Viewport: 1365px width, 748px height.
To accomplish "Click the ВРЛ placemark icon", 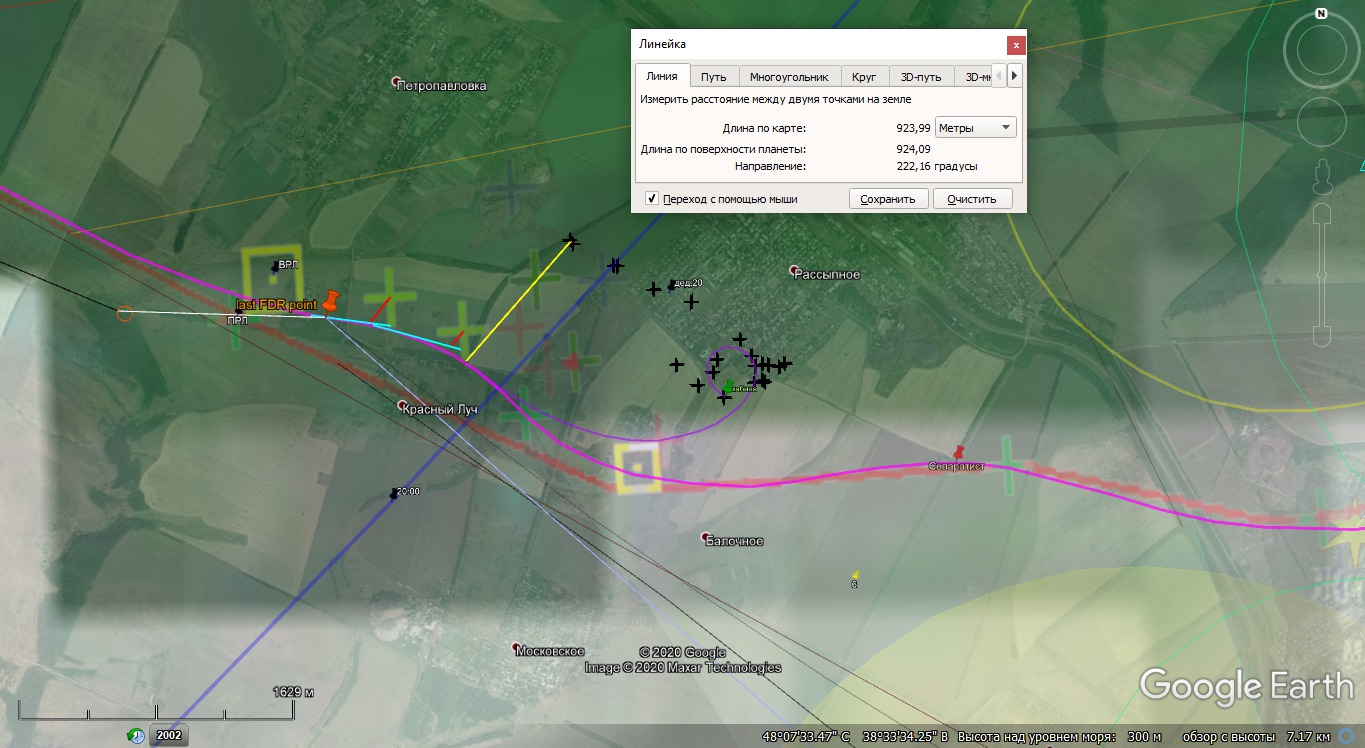I will coord(275,267).
